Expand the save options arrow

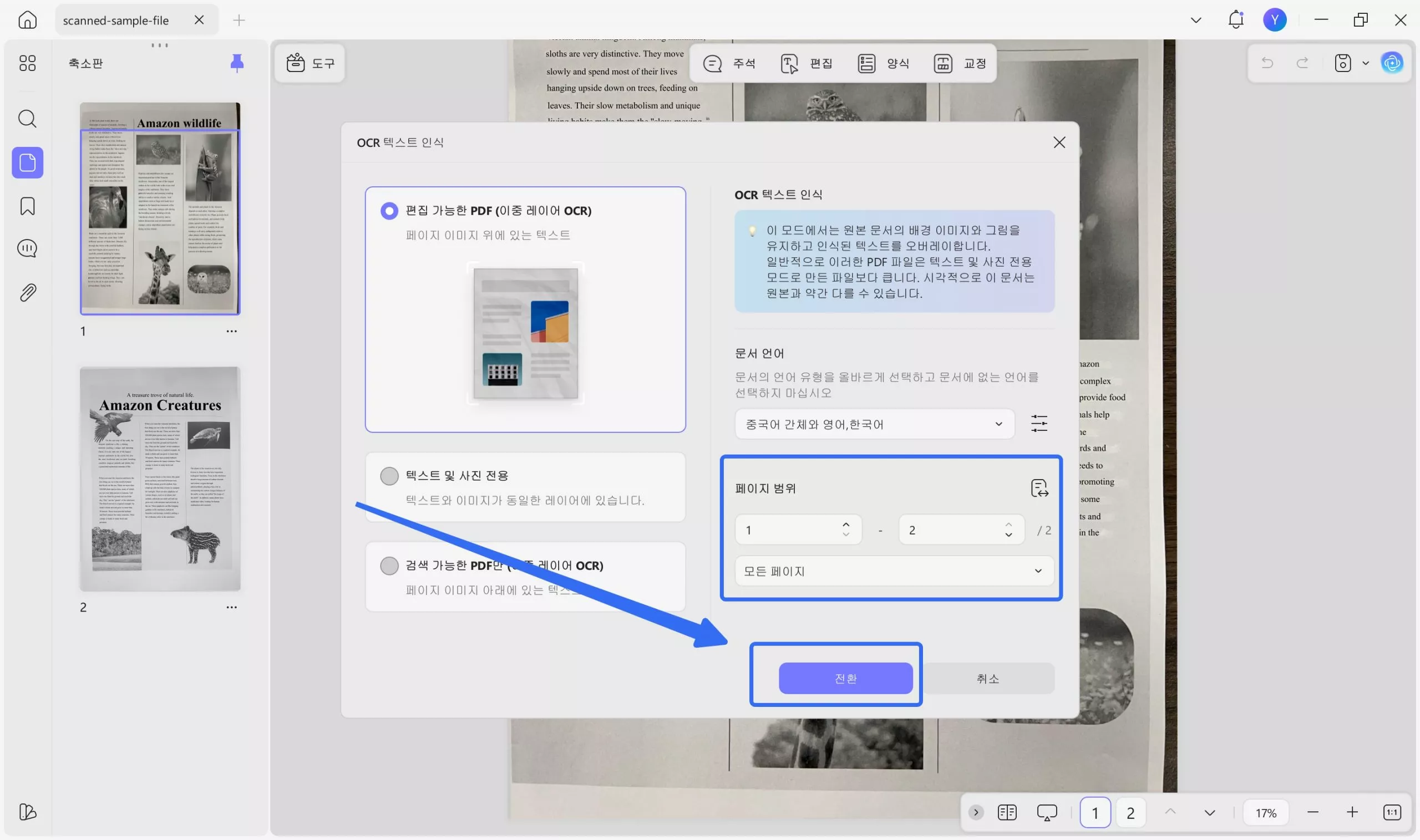click(1365, 63)
